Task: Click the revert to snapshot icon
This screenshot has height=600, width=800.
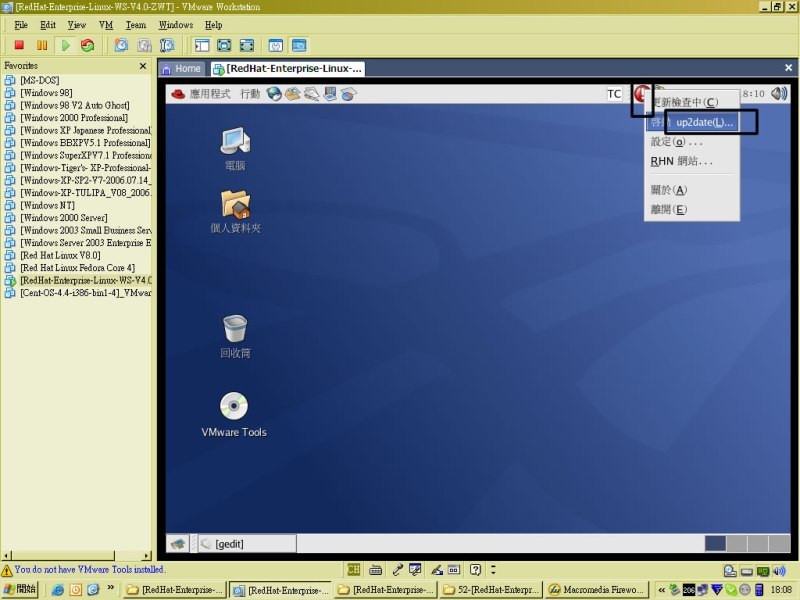Action: point(144,45)
